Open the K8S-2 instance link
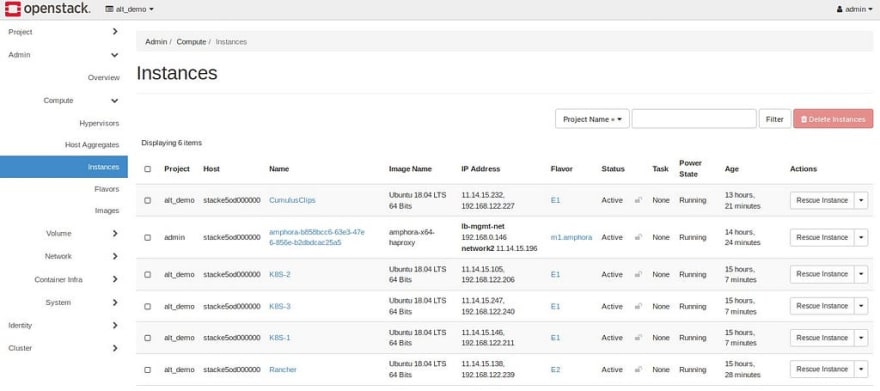Image resolution: width=880 pixels, height=391 pixels. coord(279,274)
